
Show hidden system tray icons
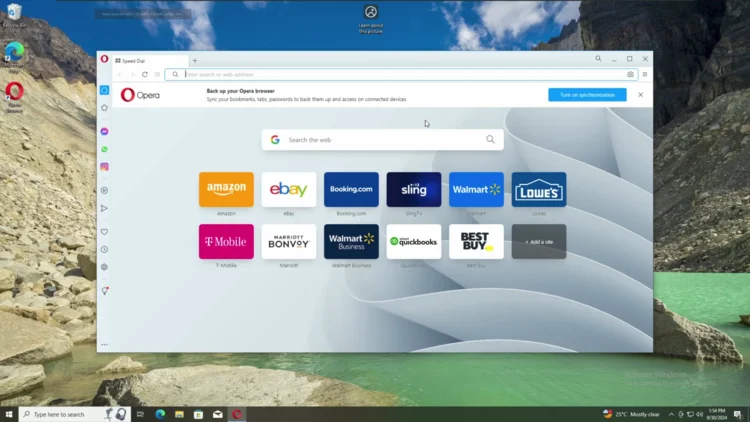click(x=671, y=414)
